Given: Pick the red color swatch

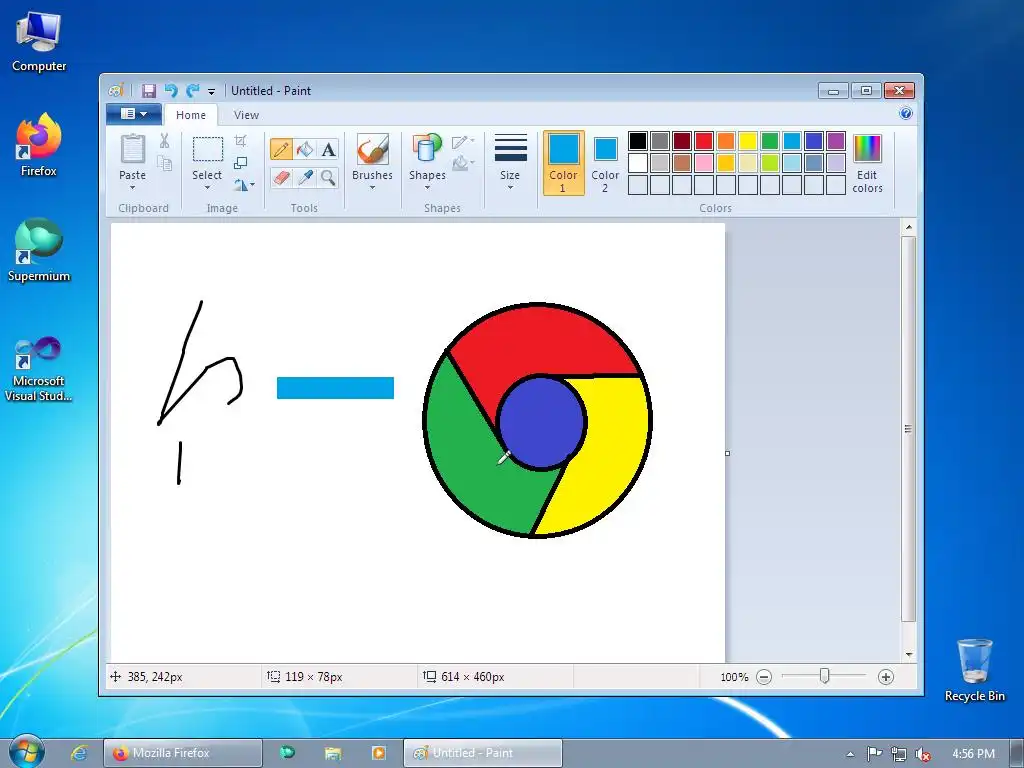Looking at the screenshot, I should click(x=704, y=140).
